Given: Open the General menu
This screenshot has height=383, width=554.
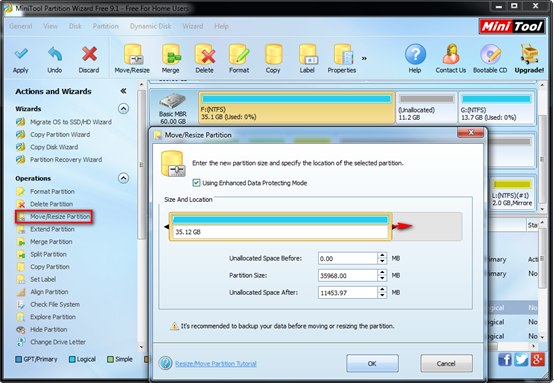Looking at the screenshot, I should [20, 26].
